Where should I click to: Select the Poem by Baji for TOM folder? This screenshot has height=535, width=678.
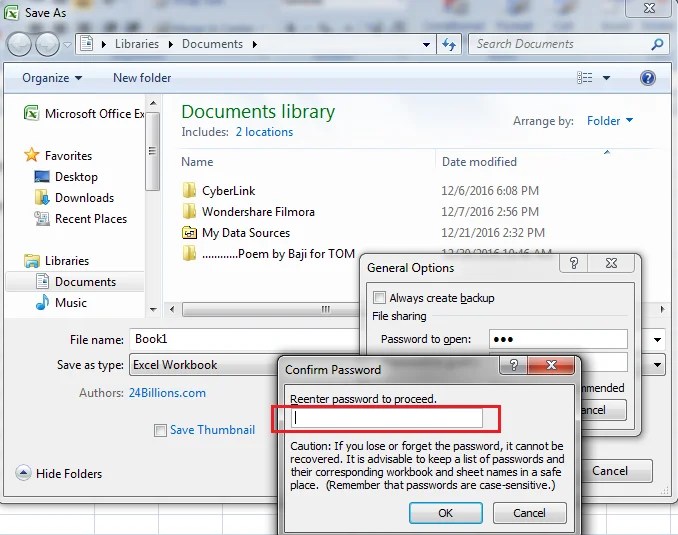[x=269, y=254]
